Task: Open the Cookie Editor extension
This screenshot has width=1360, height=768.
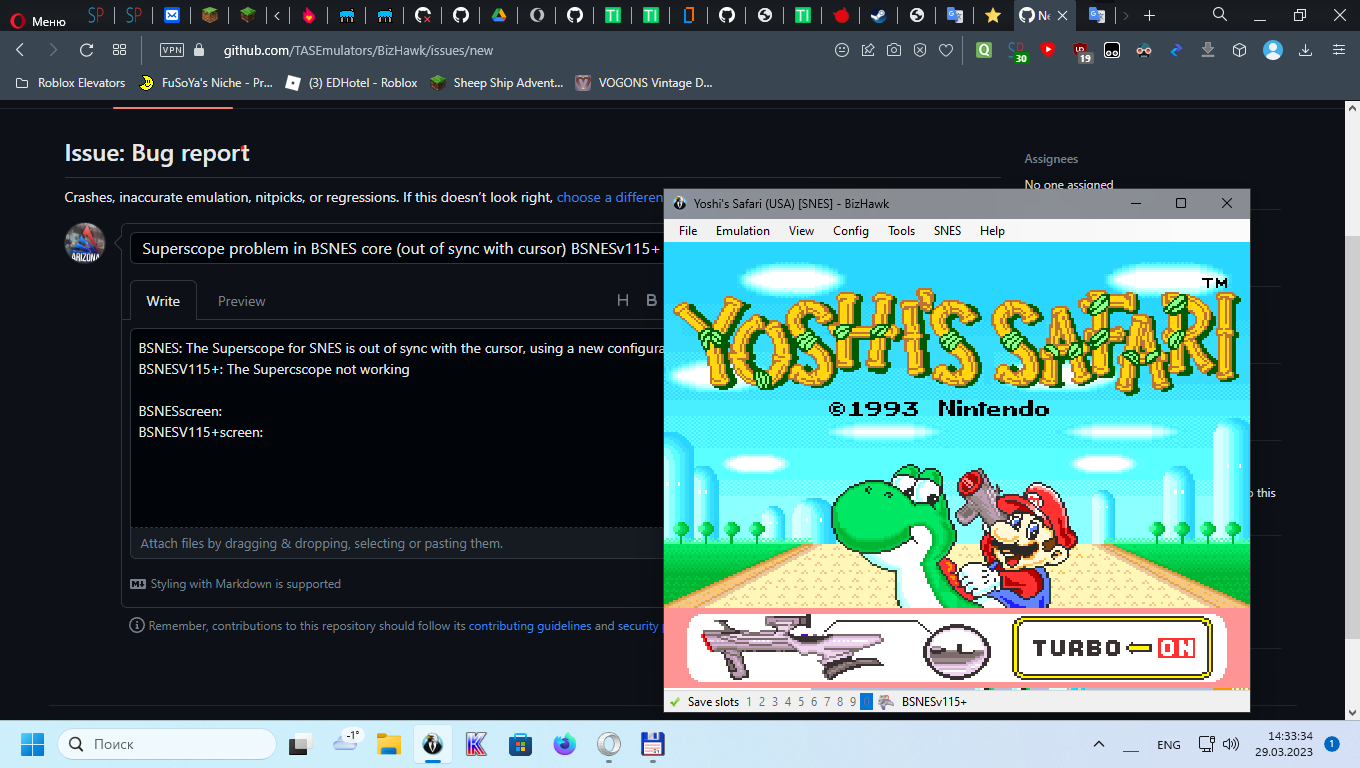Action: 1111,49
